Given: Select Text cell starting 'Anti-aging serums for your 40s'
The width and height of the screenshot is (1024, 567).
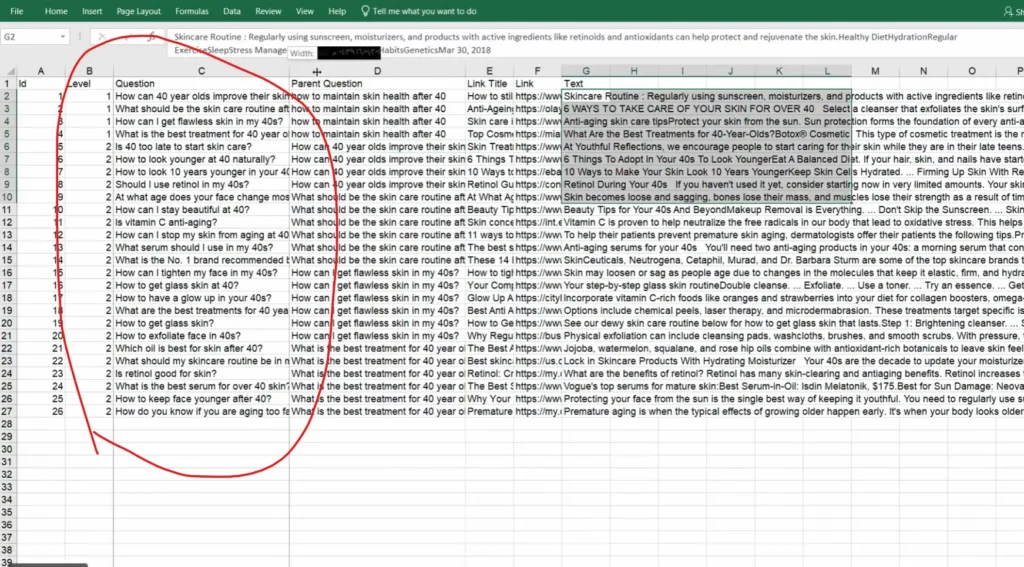Looking at the screenshot, I should click(x=586, y=248).
